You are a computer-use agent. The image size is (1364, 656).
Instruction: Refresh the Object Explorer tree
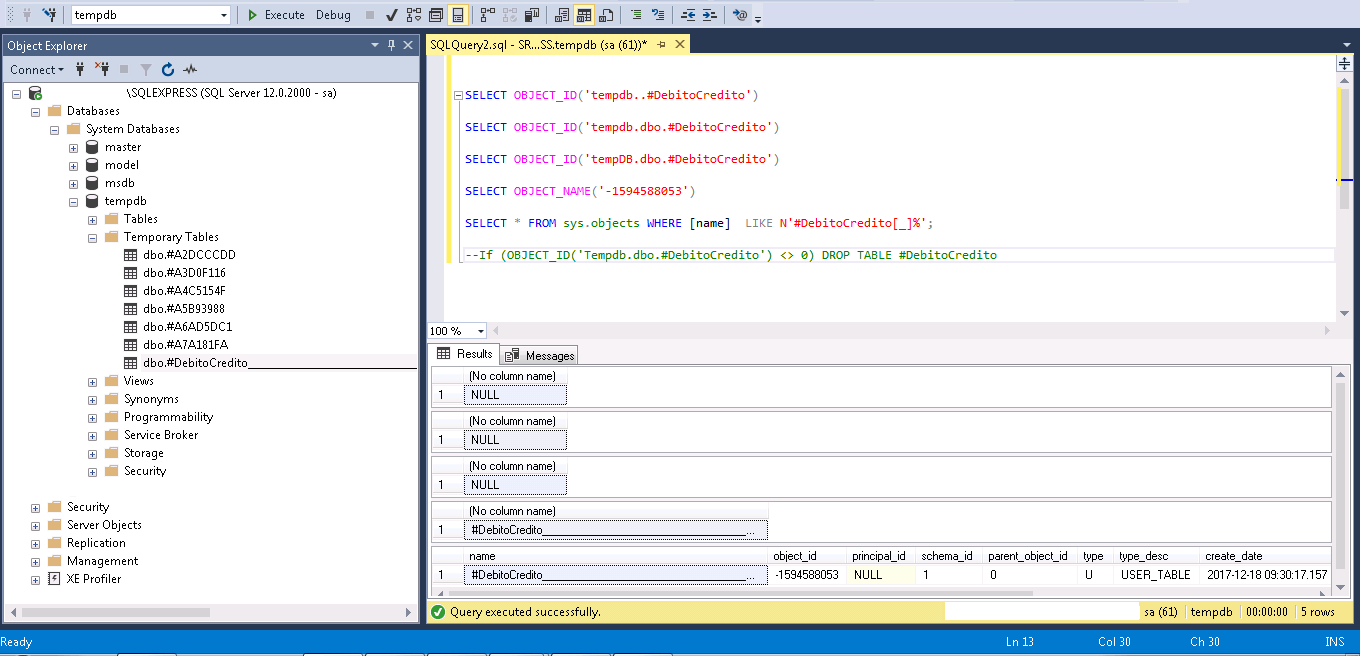pyautogui.click(x=166, y=69)
